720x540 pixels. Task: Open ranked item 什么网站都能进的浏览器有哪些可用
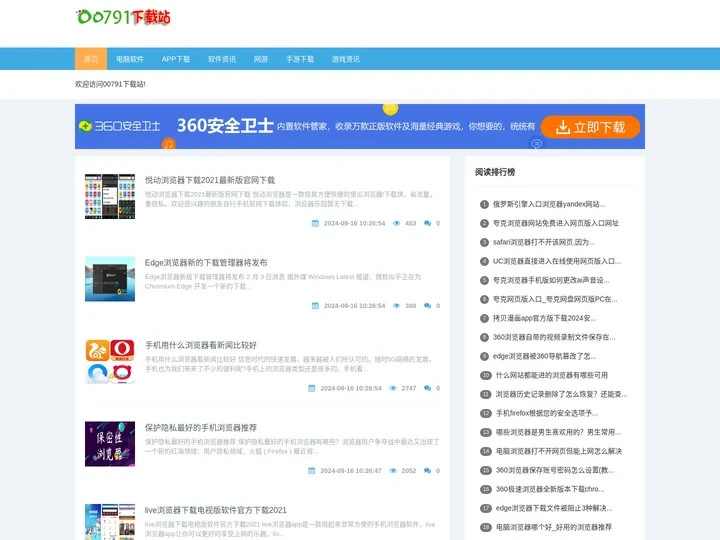pos(551,375)
